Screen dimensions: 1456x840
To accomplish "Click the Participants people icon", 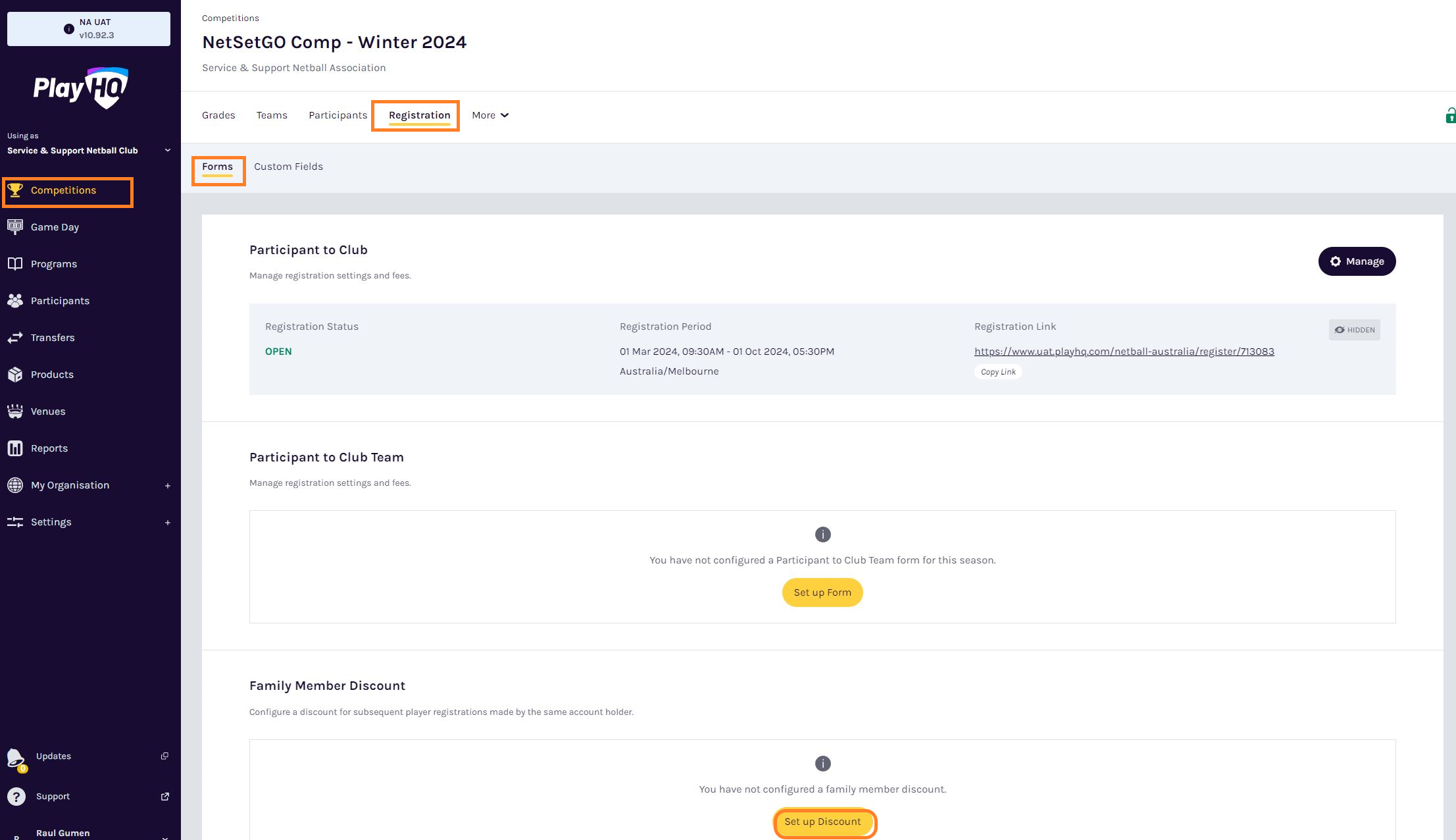I will (15, 301).
